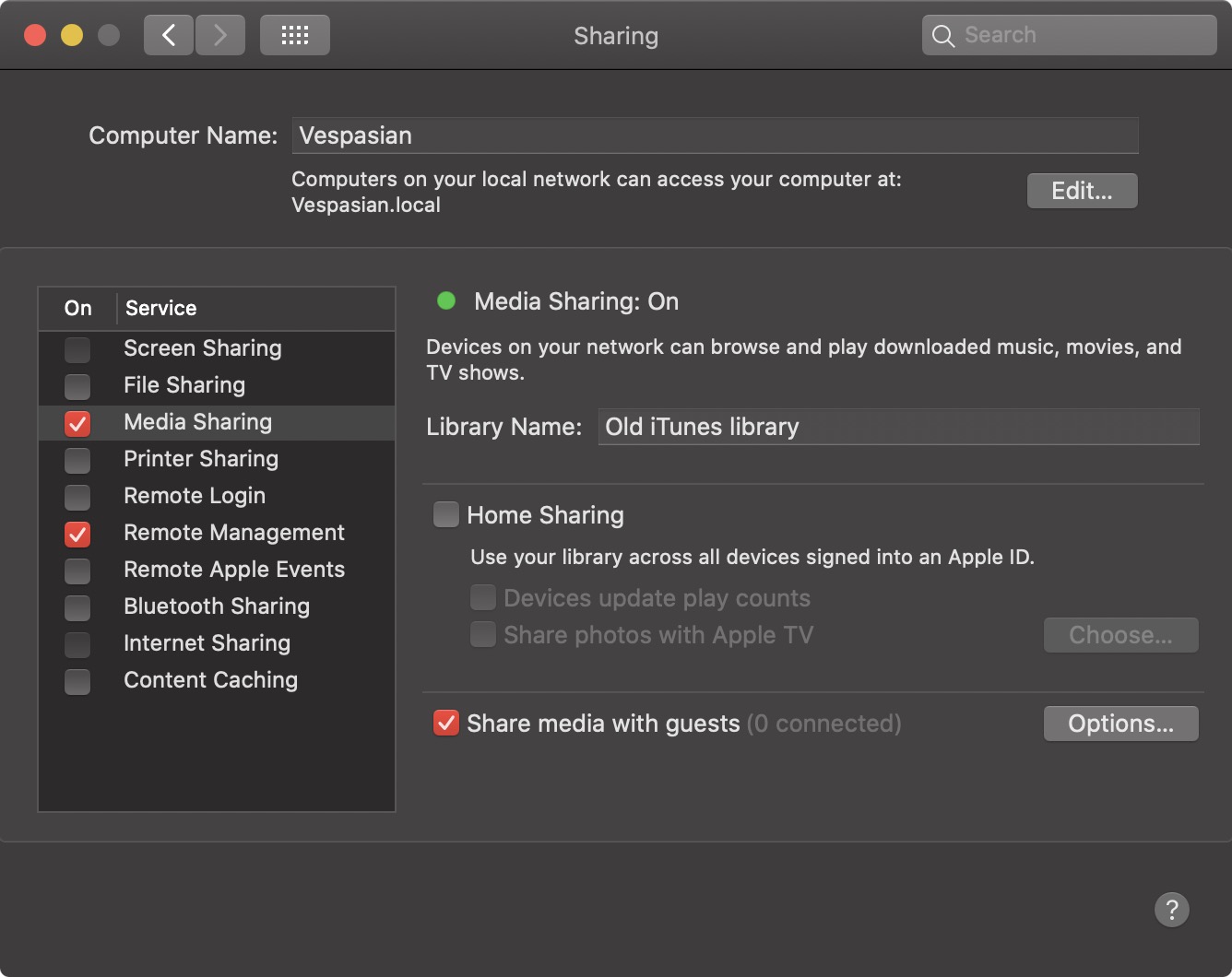Click the forward navigation arrow
1232x977 pixels.
(219, 36)
